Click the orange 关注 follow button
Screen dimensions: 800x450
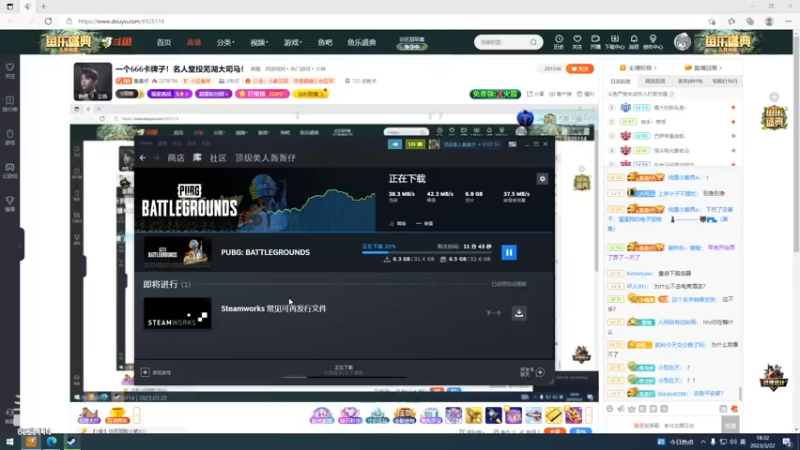click(579, 68)
